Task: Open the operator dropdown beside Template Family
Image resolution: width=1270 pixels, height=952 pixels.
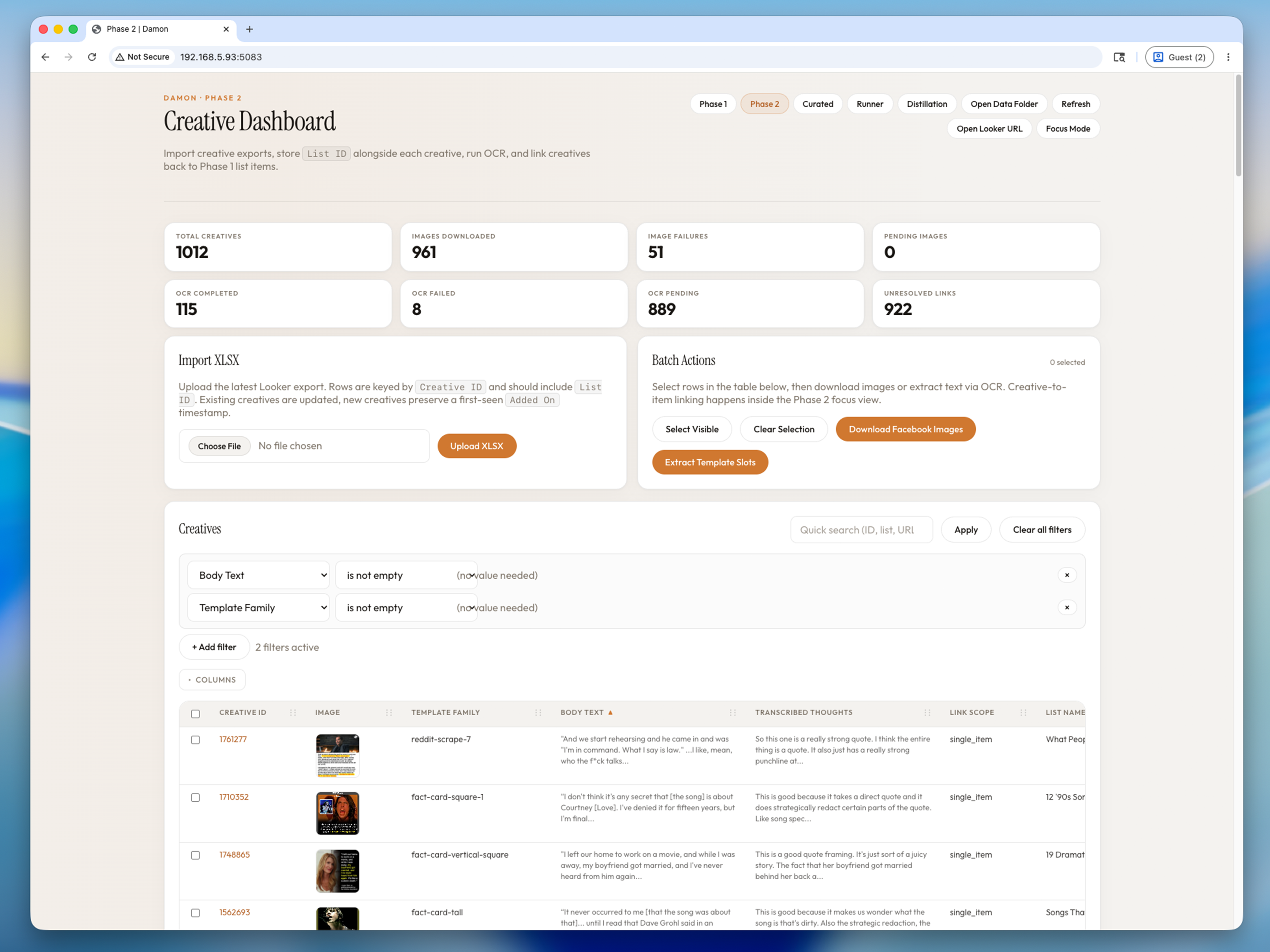Action: [407, 607]
